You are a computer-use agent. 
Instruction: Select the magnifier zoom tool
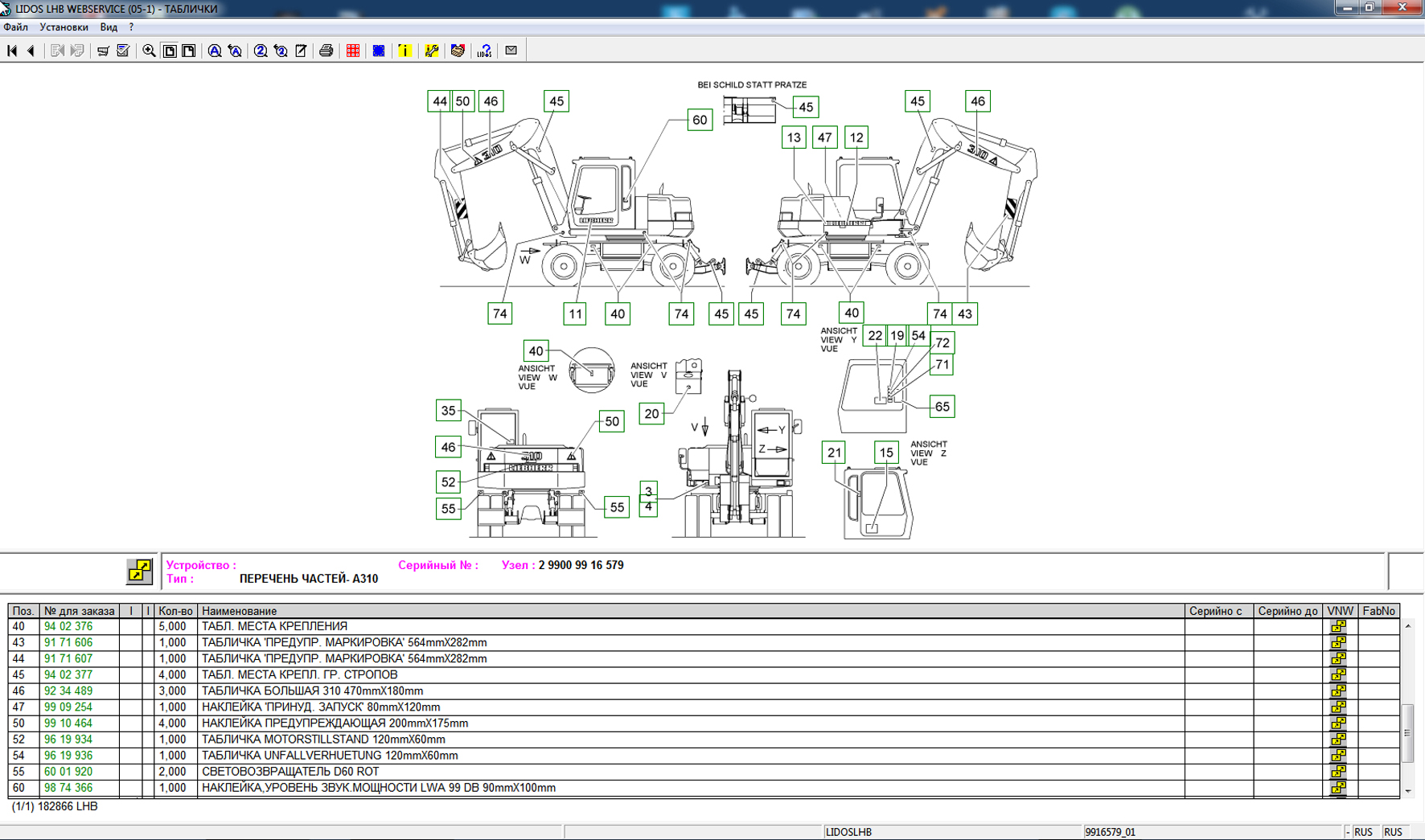point(149,51)
